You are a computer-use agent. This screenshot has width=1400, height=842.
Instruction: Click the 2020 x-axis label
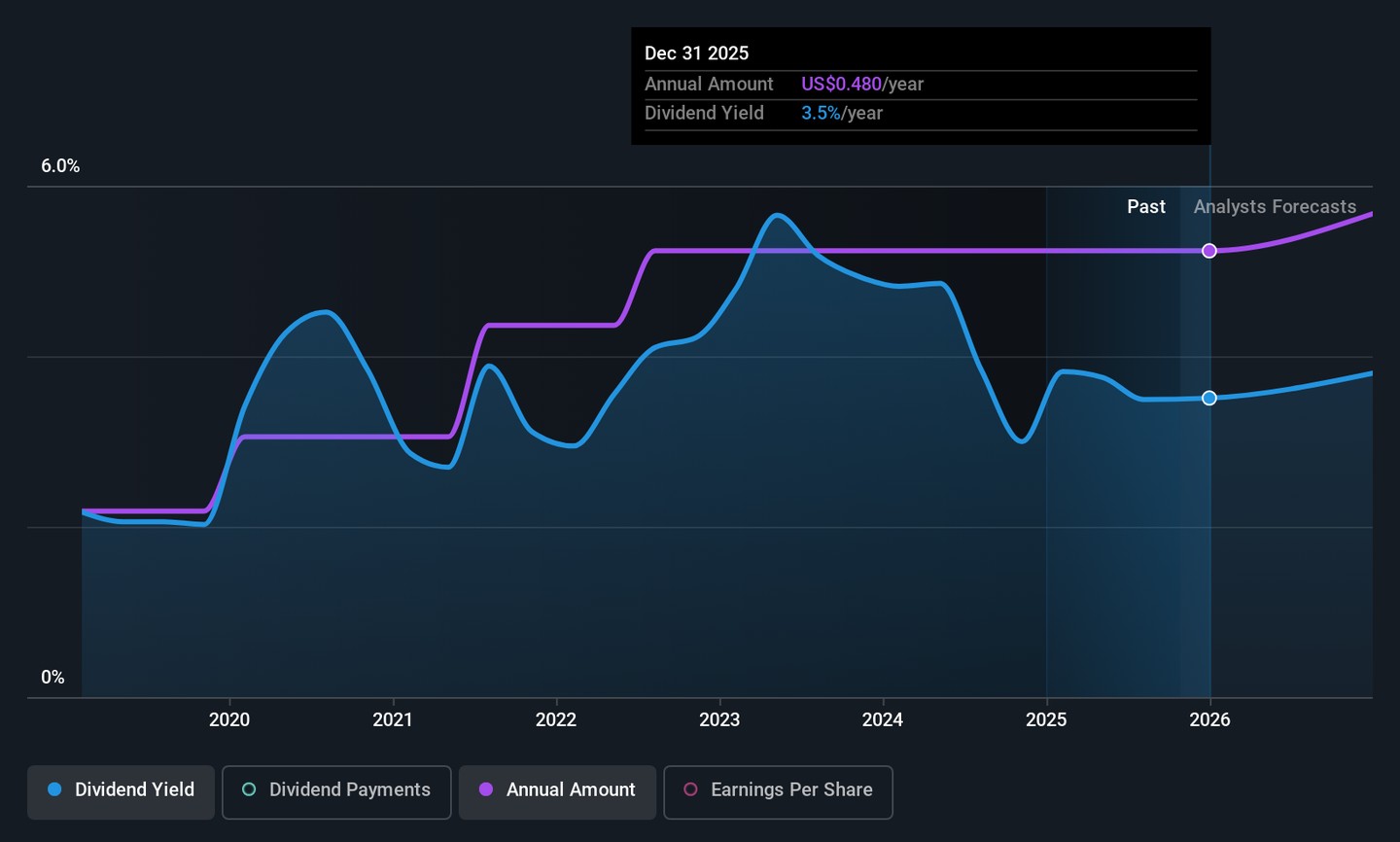pos(229,719)
